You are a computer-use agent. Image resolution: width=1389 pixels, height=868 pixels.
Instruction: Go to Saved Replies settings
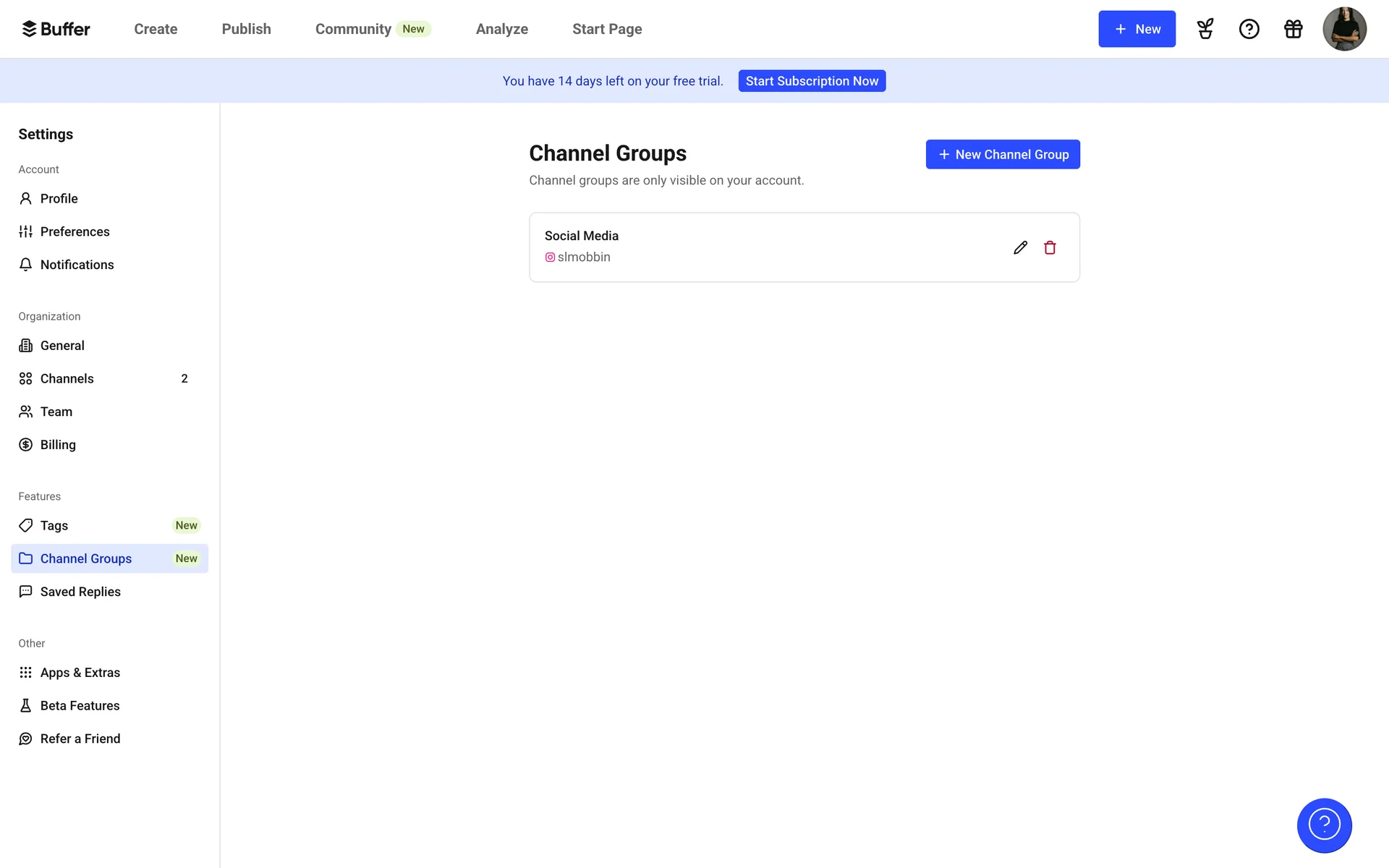tap(80, 592)
